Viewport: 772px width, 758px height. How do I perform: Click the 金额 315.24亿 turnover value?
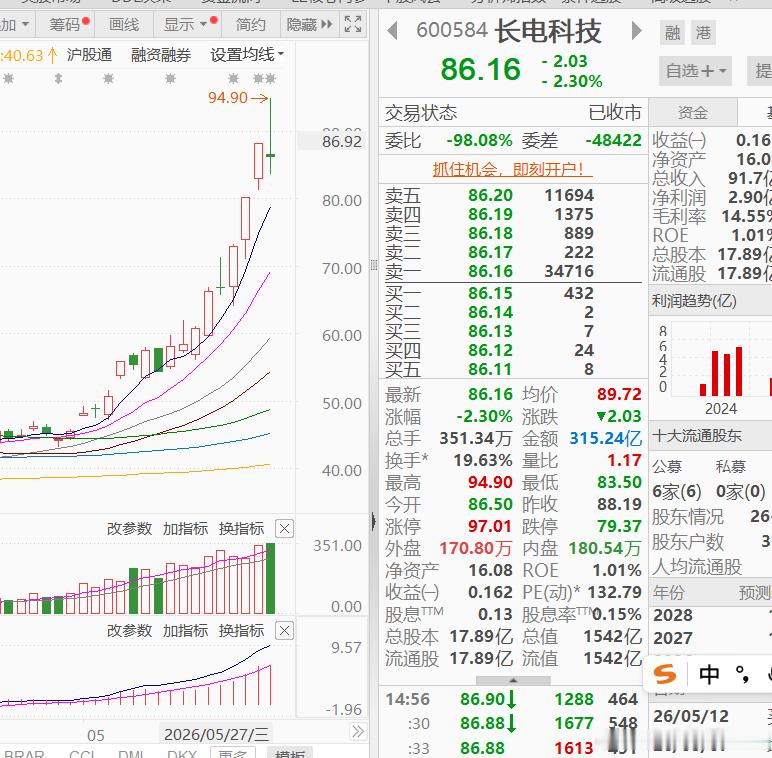(605, 438)
